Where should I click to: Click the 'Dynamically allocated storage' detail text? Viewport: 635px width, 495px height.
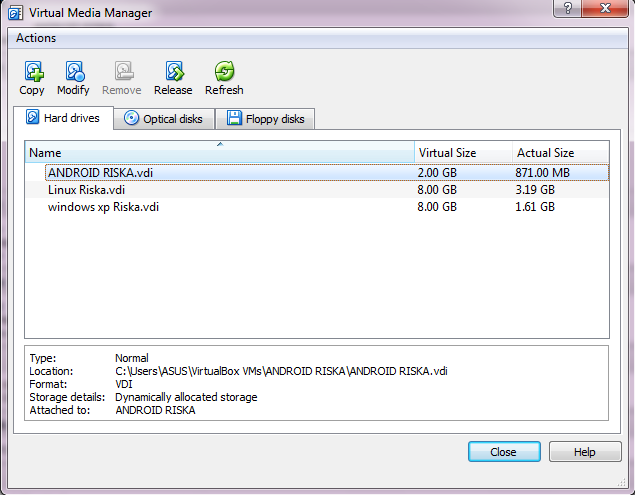pos(186,397)
